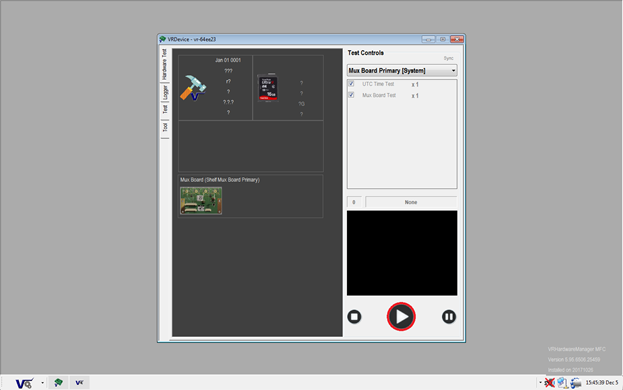Switch to the Hardware Test tab

(x=165, y=65)
